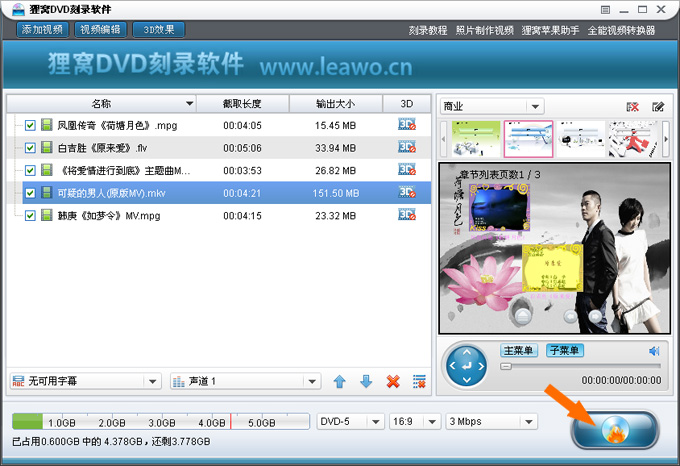Select the third menu template thumbnail
Image resolution: width=680 pixels, height=466 pixels.
(581, 139)
